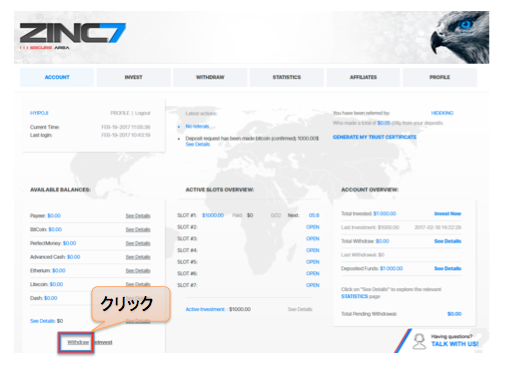This screenshot has width=509, height=370.
Task: Click OPEN for SLOT #3
Action: coord(313,239)
